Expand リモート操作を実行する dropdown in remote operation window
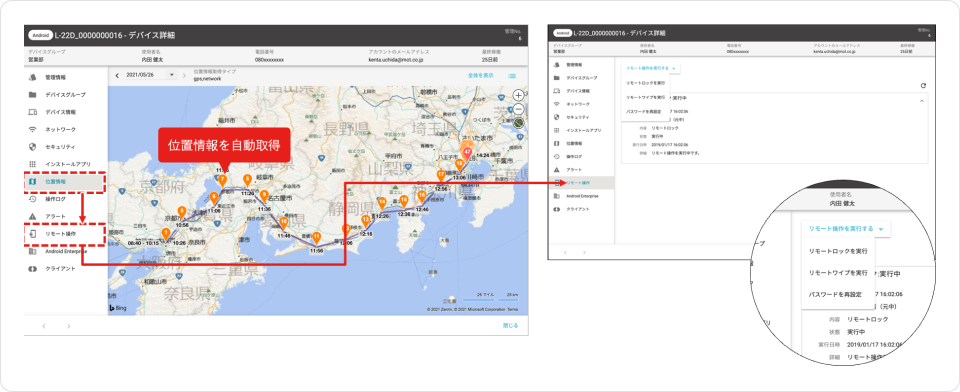960x392 pixels. pyautogui.click(x=650, y=69)
